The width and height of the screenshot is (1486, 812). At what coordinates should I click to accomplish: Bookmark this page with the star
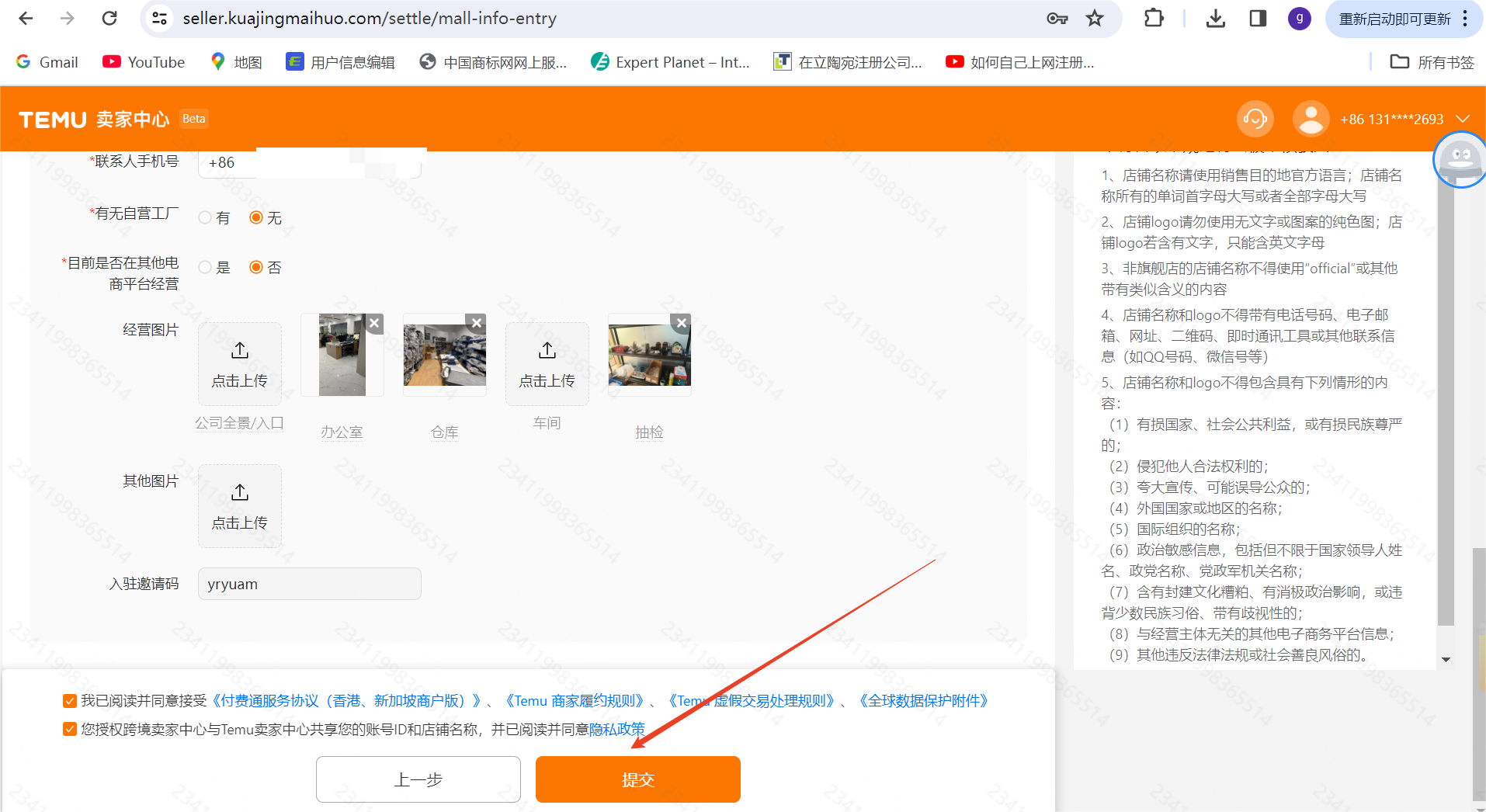(x=1095, y=19)
